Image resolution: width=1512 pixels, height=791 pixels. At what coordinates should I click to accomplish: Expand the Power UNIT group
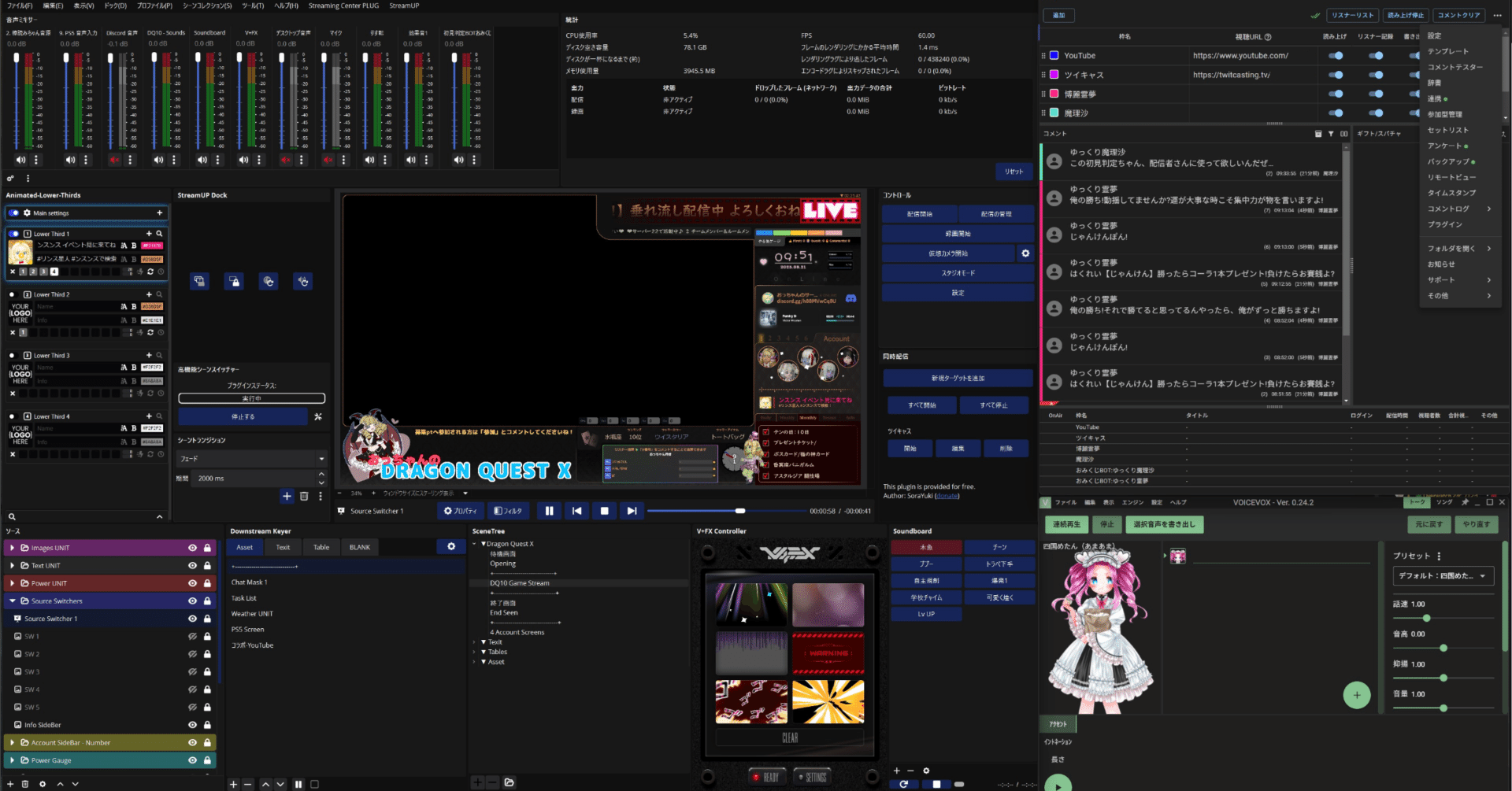(12, 583)
